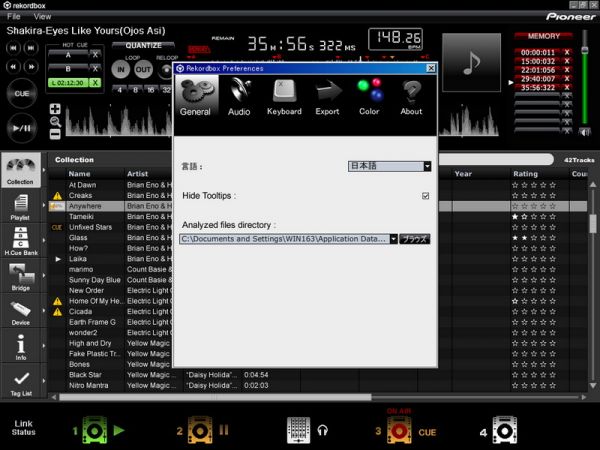
Task: Delete the green loop hot cue 02:12:30
Action: pyautogui.click(x=95, y=83)
